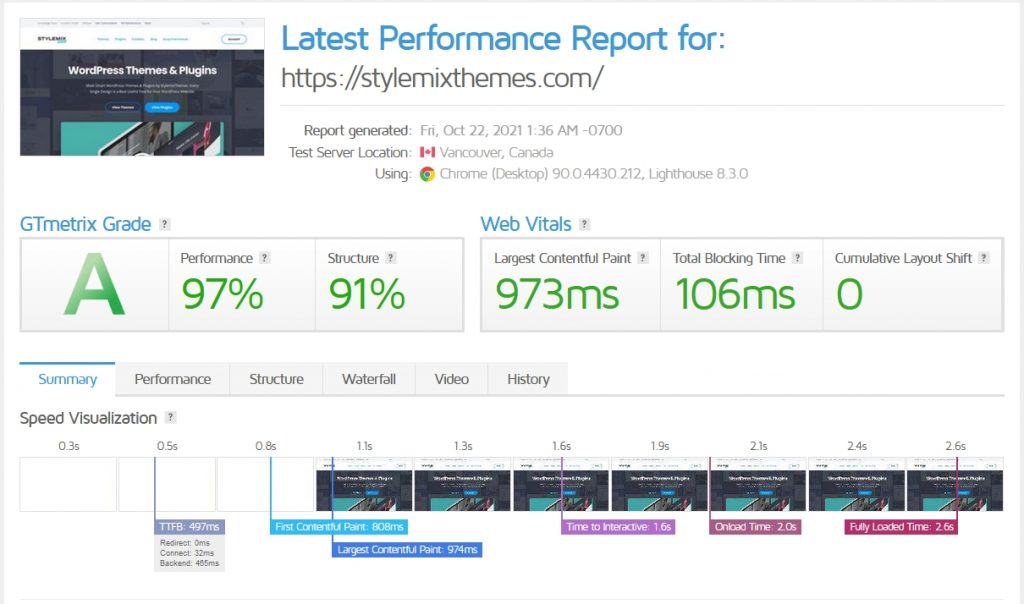
Task: Click the Canada flag icon
Action: point(427,152)
